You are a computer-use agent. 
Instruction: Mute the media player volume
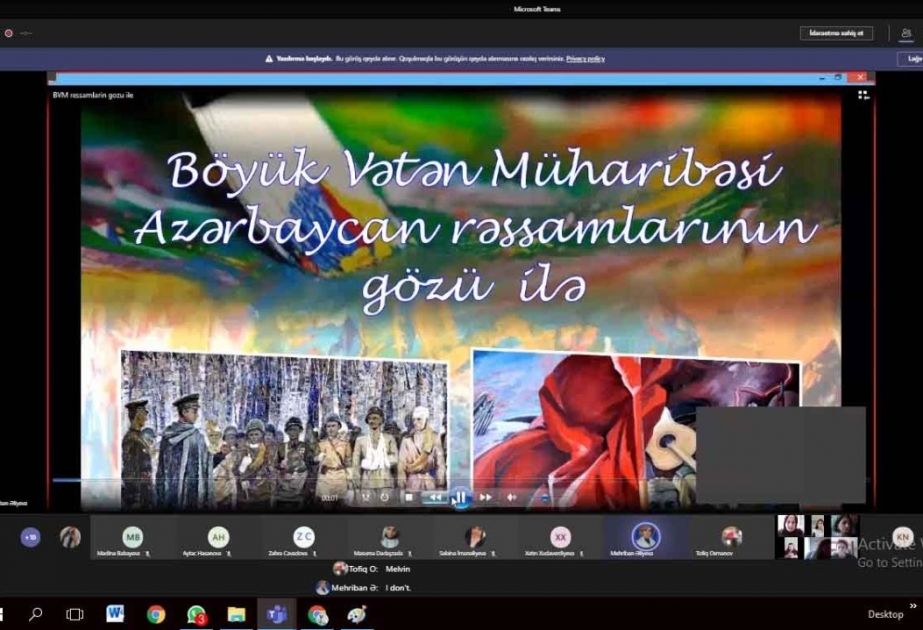[x=512, y=498]
